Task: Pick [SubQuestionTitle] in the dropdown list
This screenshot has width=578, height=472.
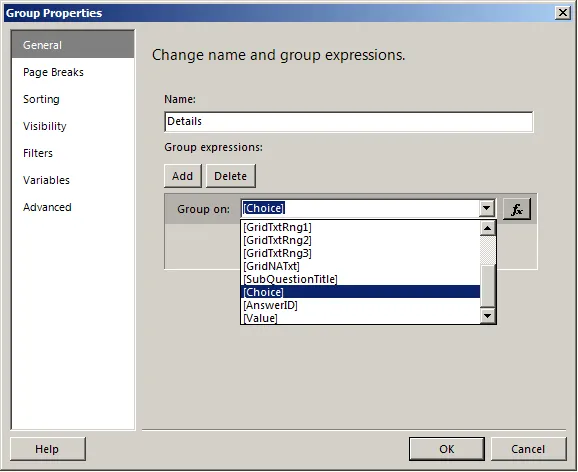Action: coord(361,279)
